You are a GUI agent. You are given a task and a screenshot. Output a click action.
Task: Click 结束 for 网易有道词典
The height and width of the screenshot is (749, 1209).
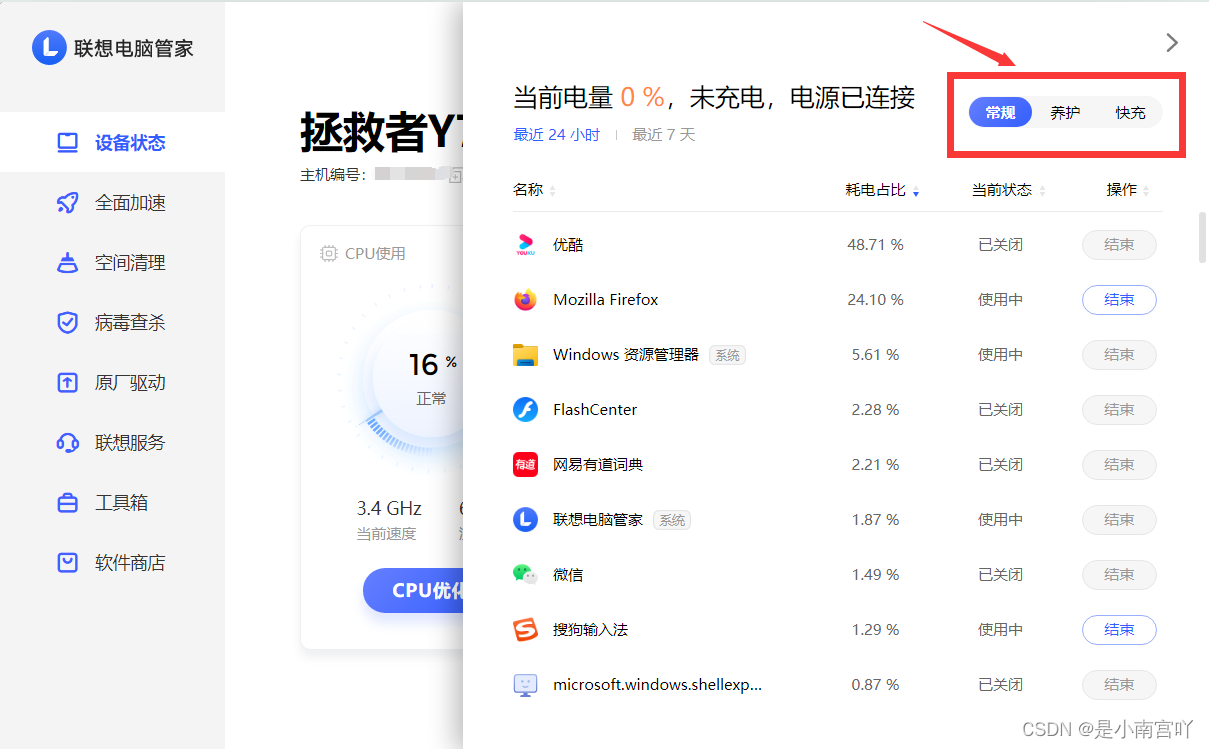tap(1119, 465)
